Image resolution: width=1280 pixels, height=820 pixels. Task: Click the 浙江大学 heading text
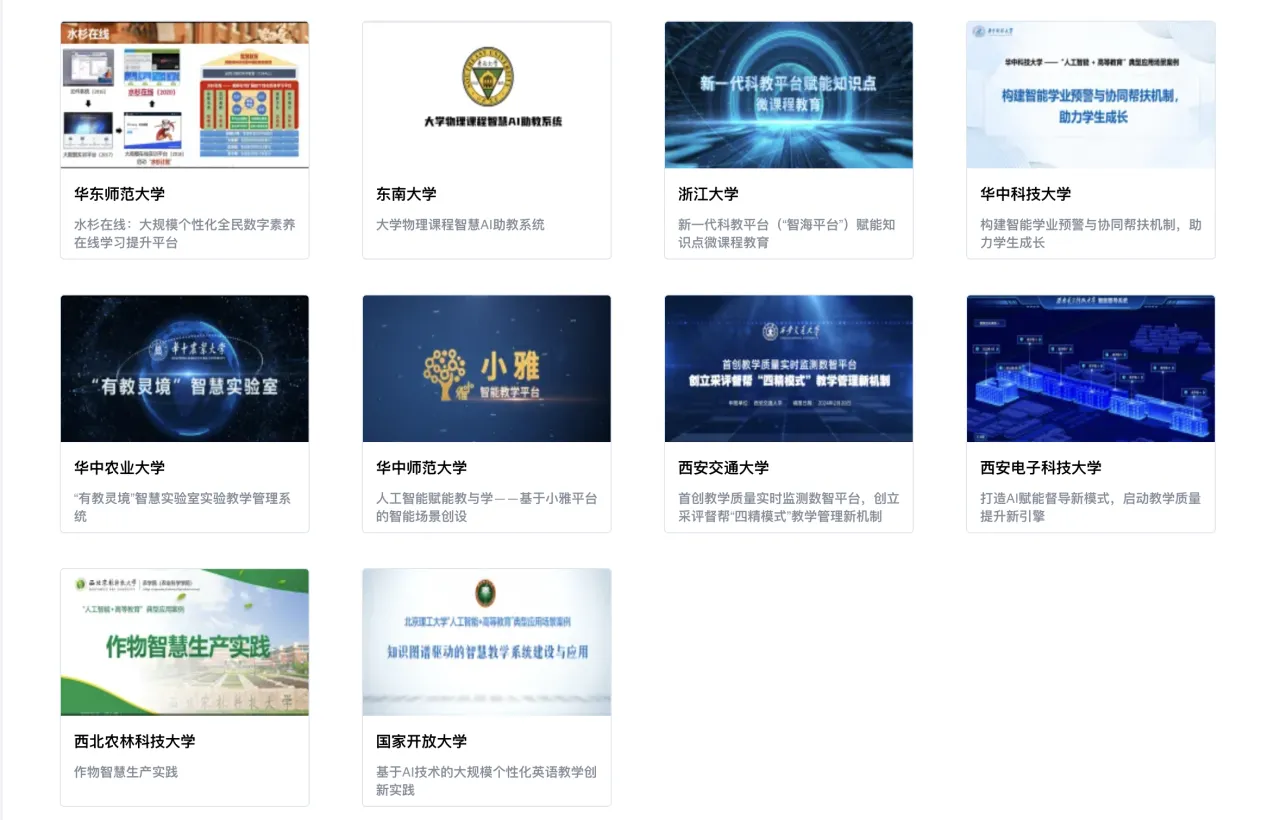pos(708,194)
